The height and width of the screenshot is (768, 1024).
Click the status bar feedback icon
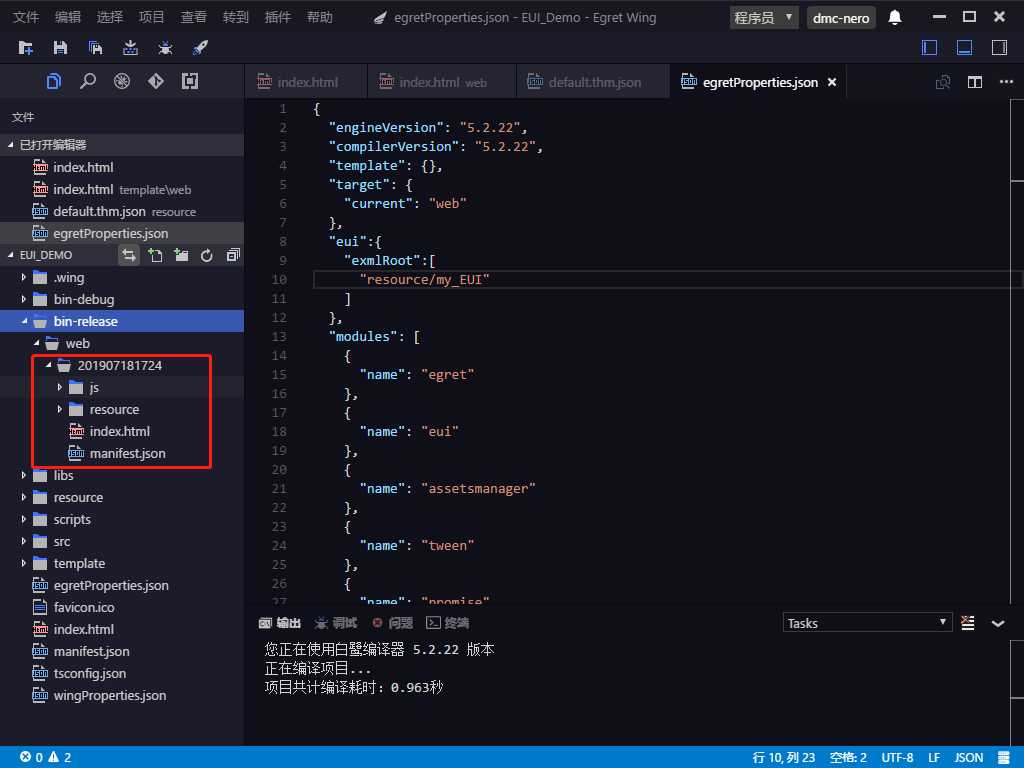(x=1004, y=758)
